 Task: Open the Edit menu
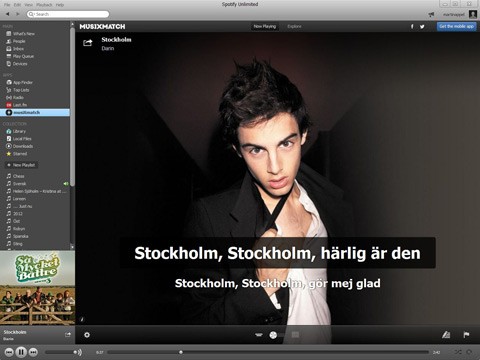point(17,5)
